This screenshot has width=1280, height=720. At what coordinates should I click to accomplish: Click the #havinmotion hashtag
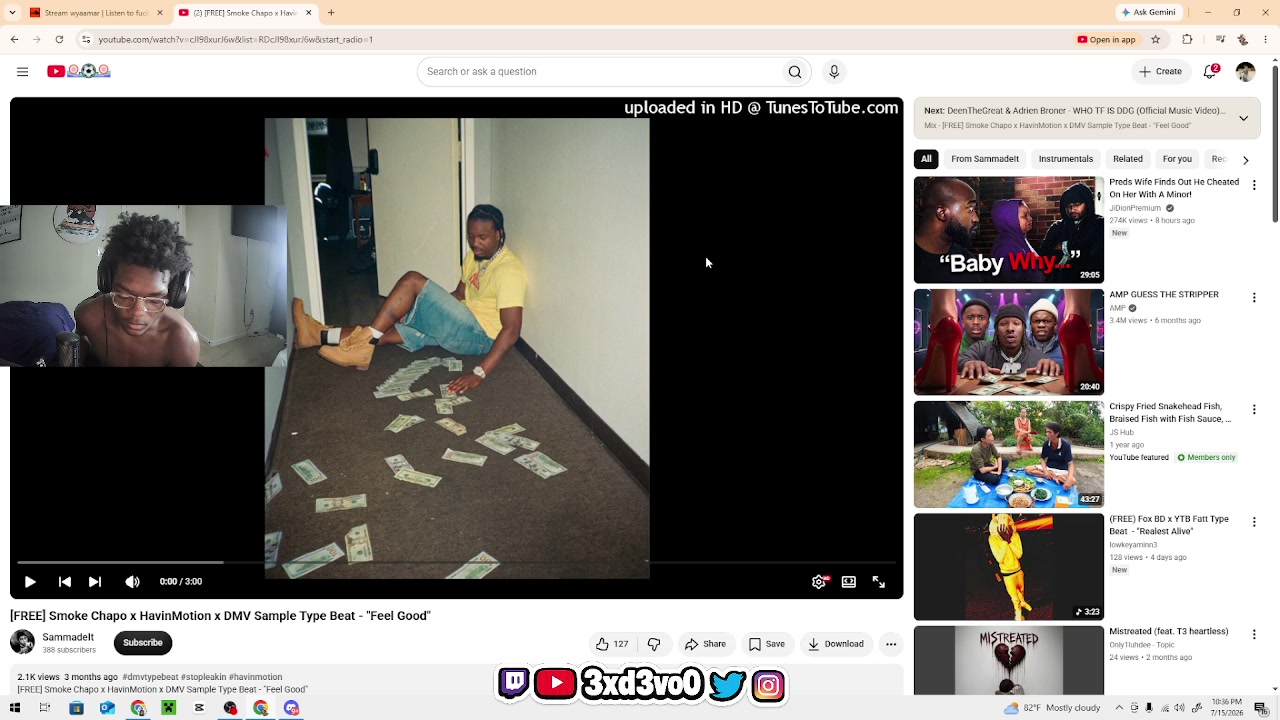coord(255,677)
